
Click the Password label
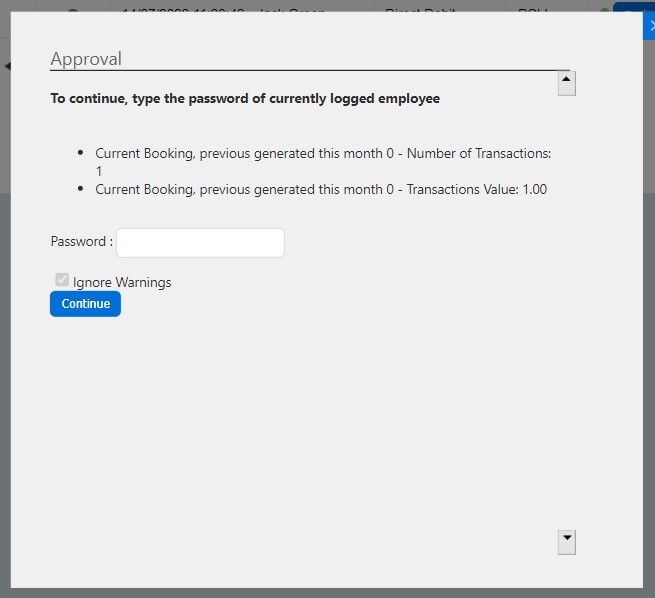(x=80, y=242)
